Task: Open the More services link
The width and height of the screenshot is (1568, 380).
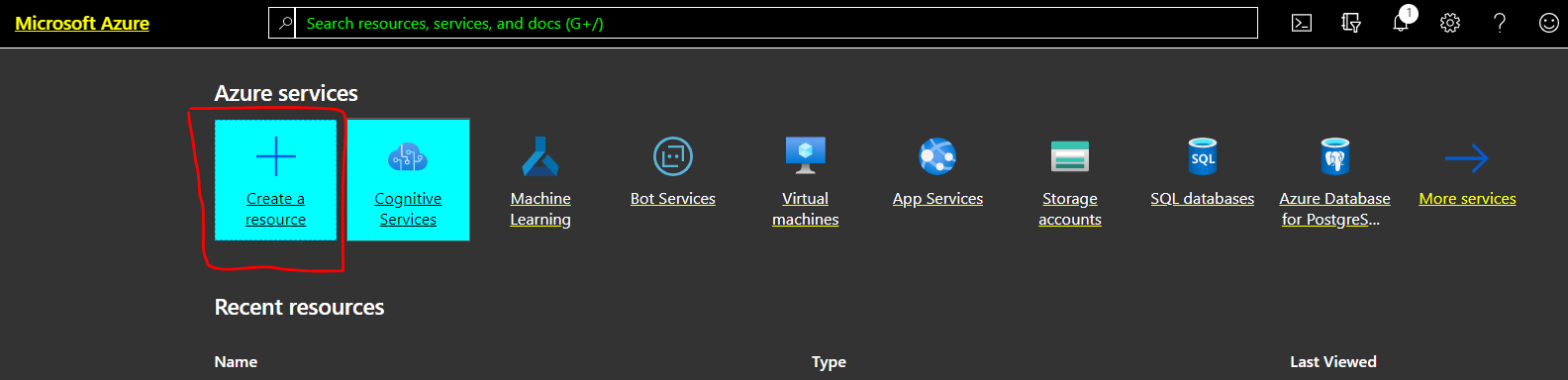Action: click(x=1467, y=199)
